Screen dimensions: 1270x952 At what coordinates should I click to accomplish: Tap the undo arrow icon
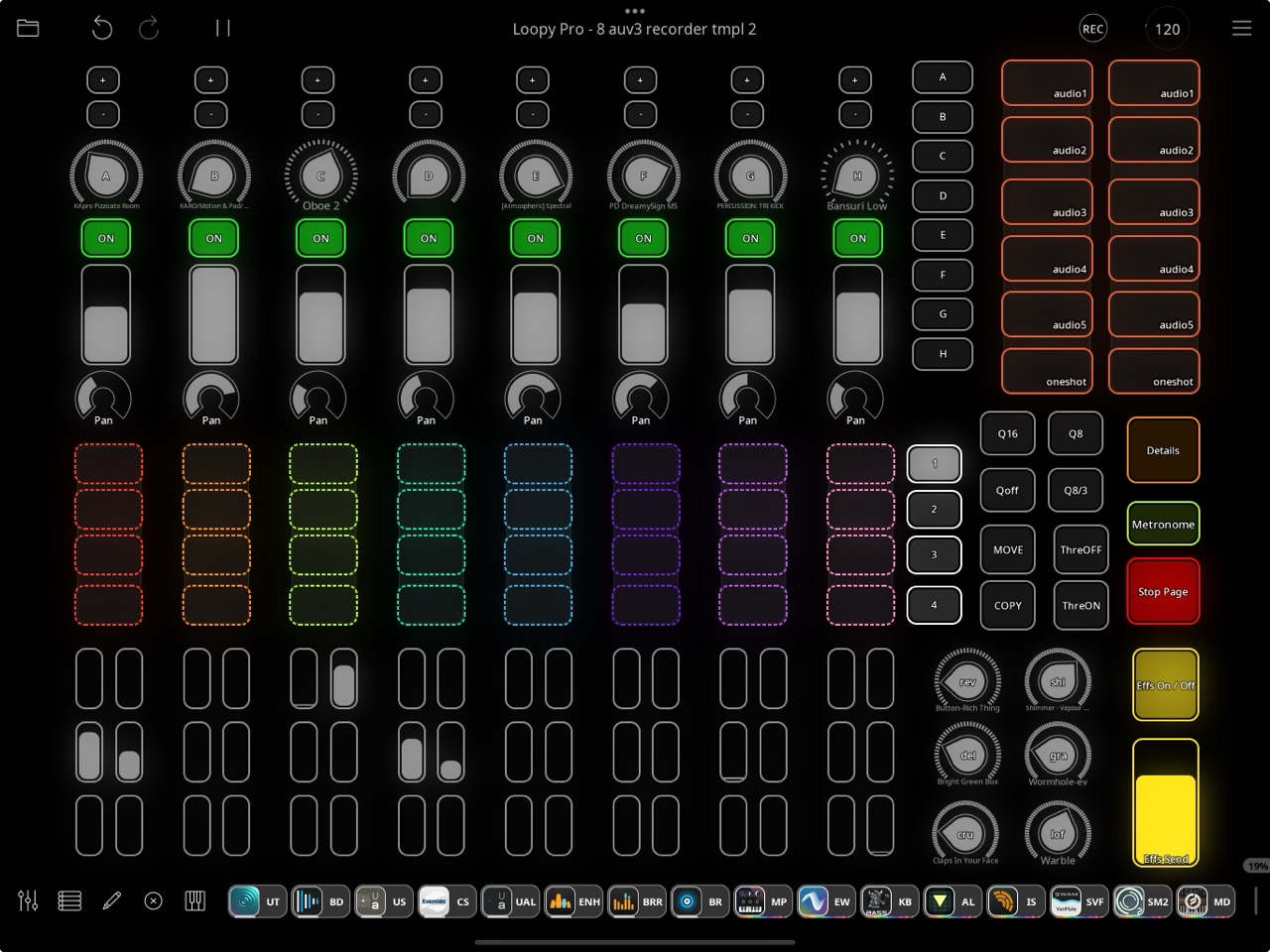(x=101, y=29)
